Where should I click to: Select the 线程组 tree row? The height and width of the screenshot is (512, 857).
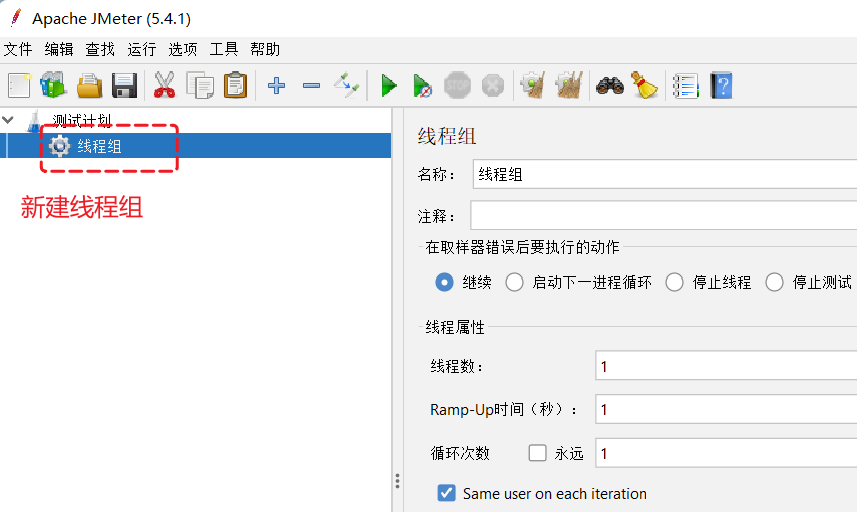point(196,146)
